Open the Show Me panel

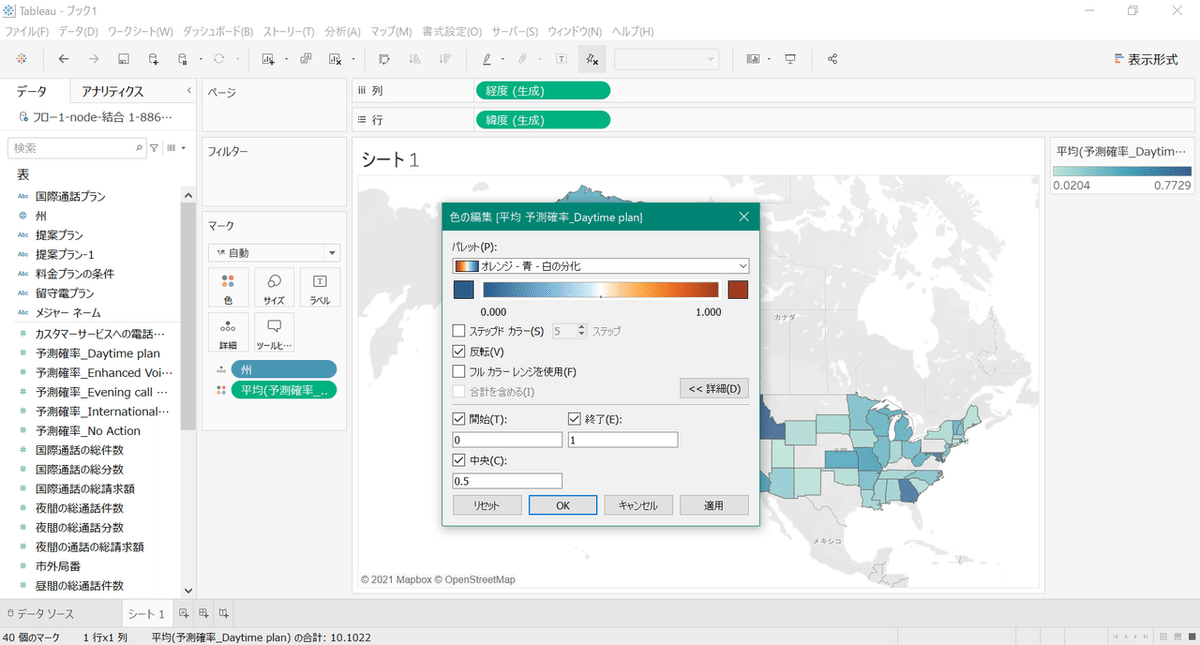pyautogui.click(x=1146, y=59)
